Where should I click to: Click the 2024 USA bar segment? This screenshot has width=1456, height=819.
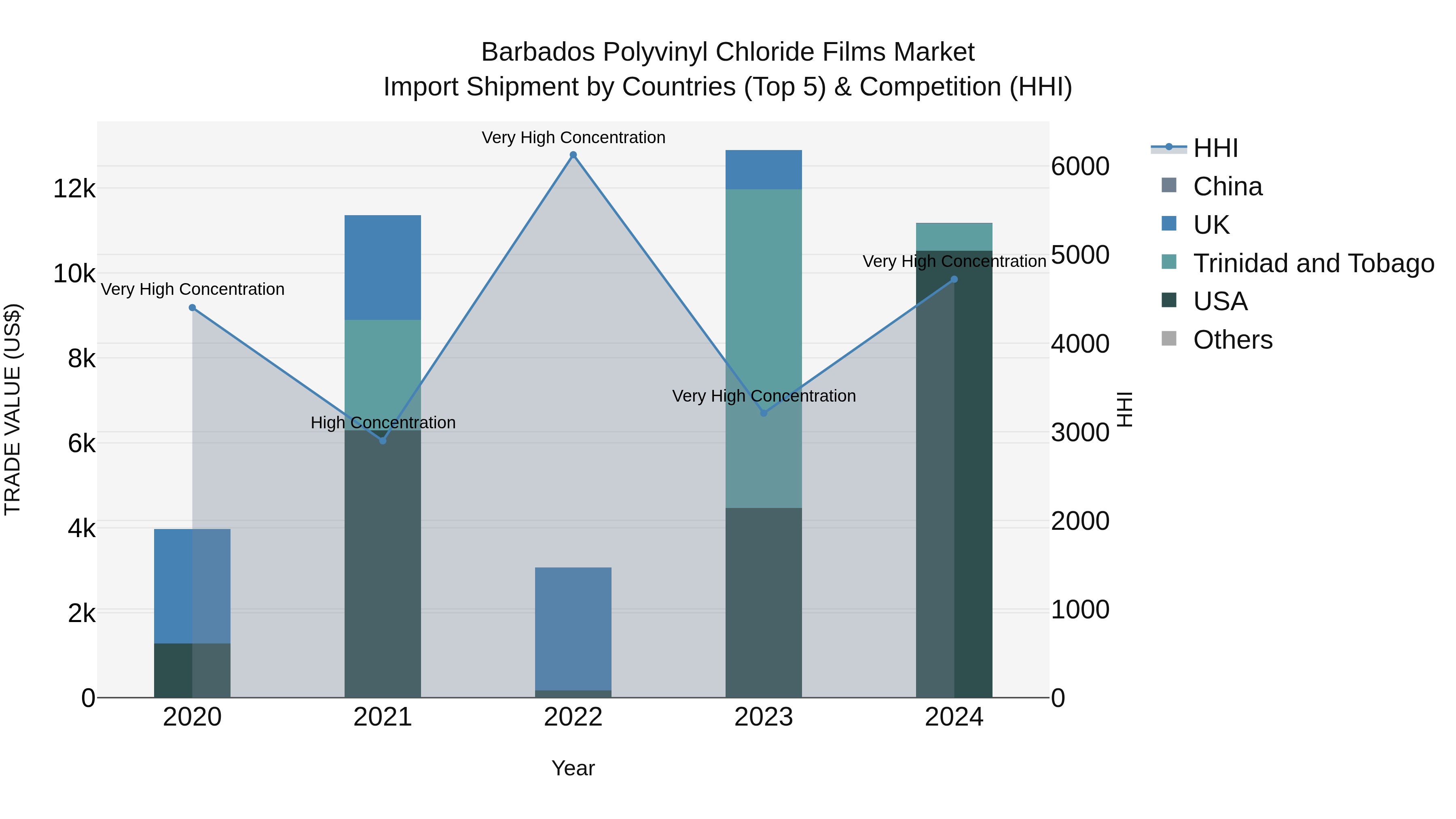click(954, 474)
